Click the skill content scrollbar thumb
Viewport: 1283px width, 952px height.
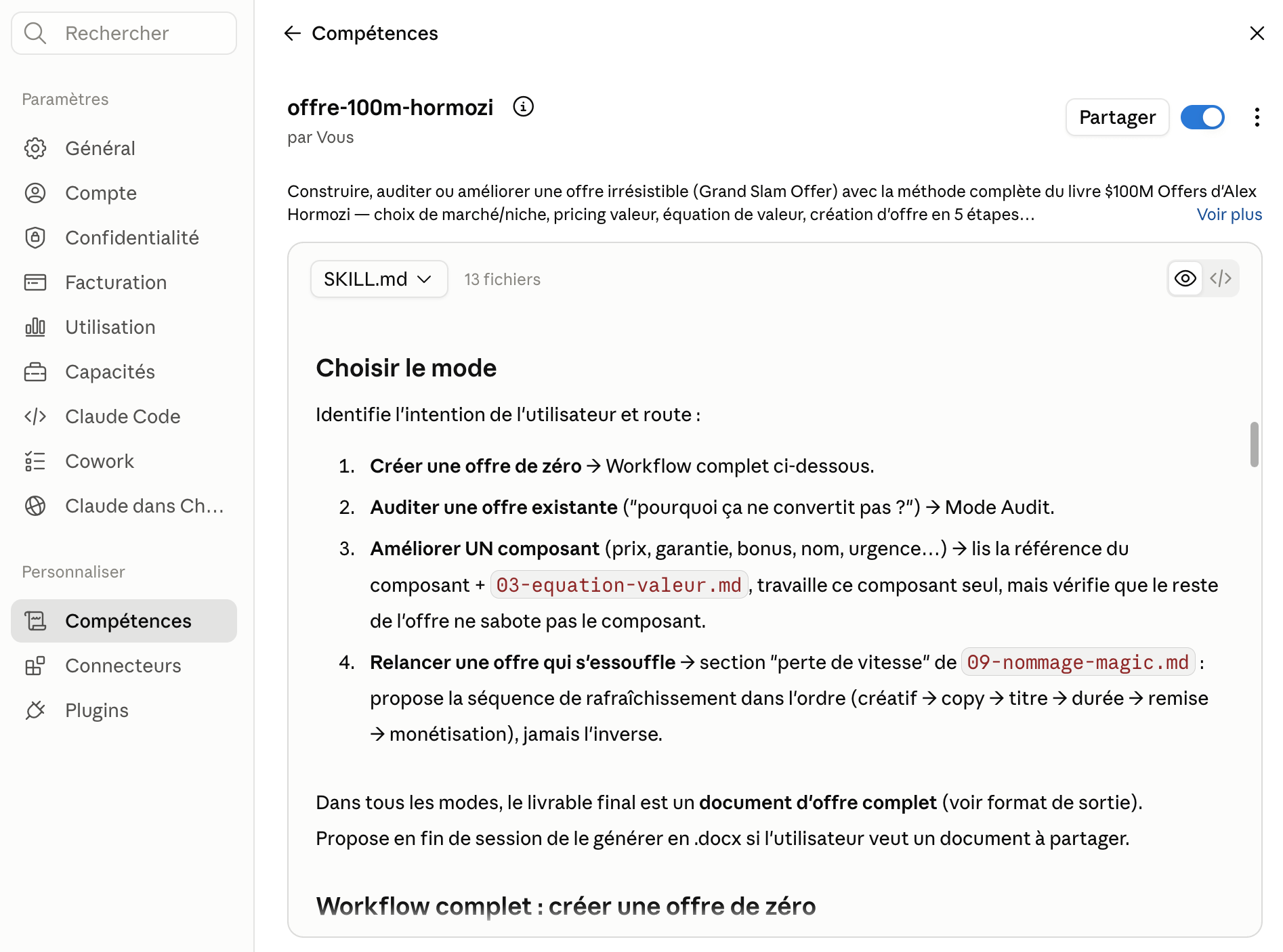(x=1254, y=444)
